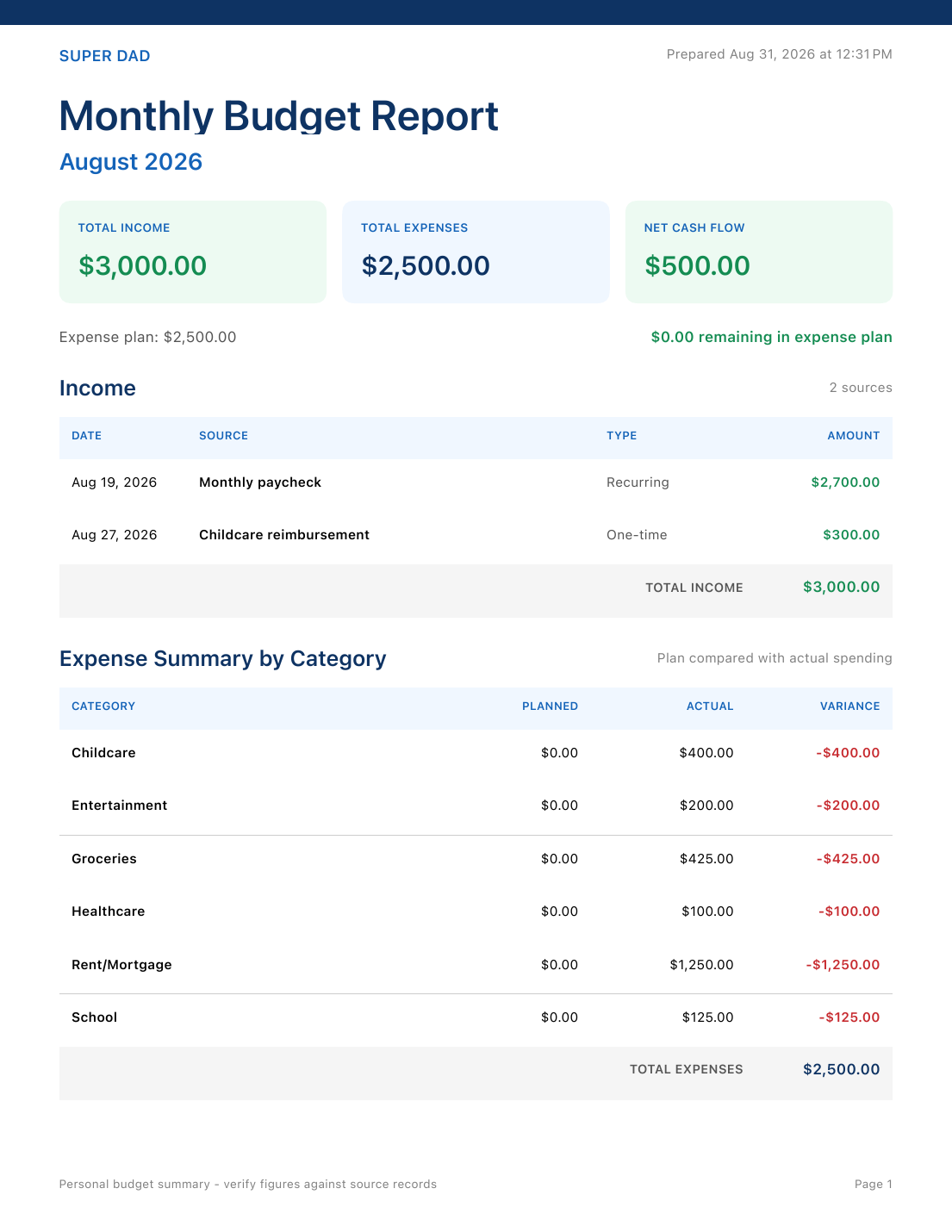952x1232 pixels.
Task: Click the School planned $0.00 cell
Action: tap(559, 1017)
